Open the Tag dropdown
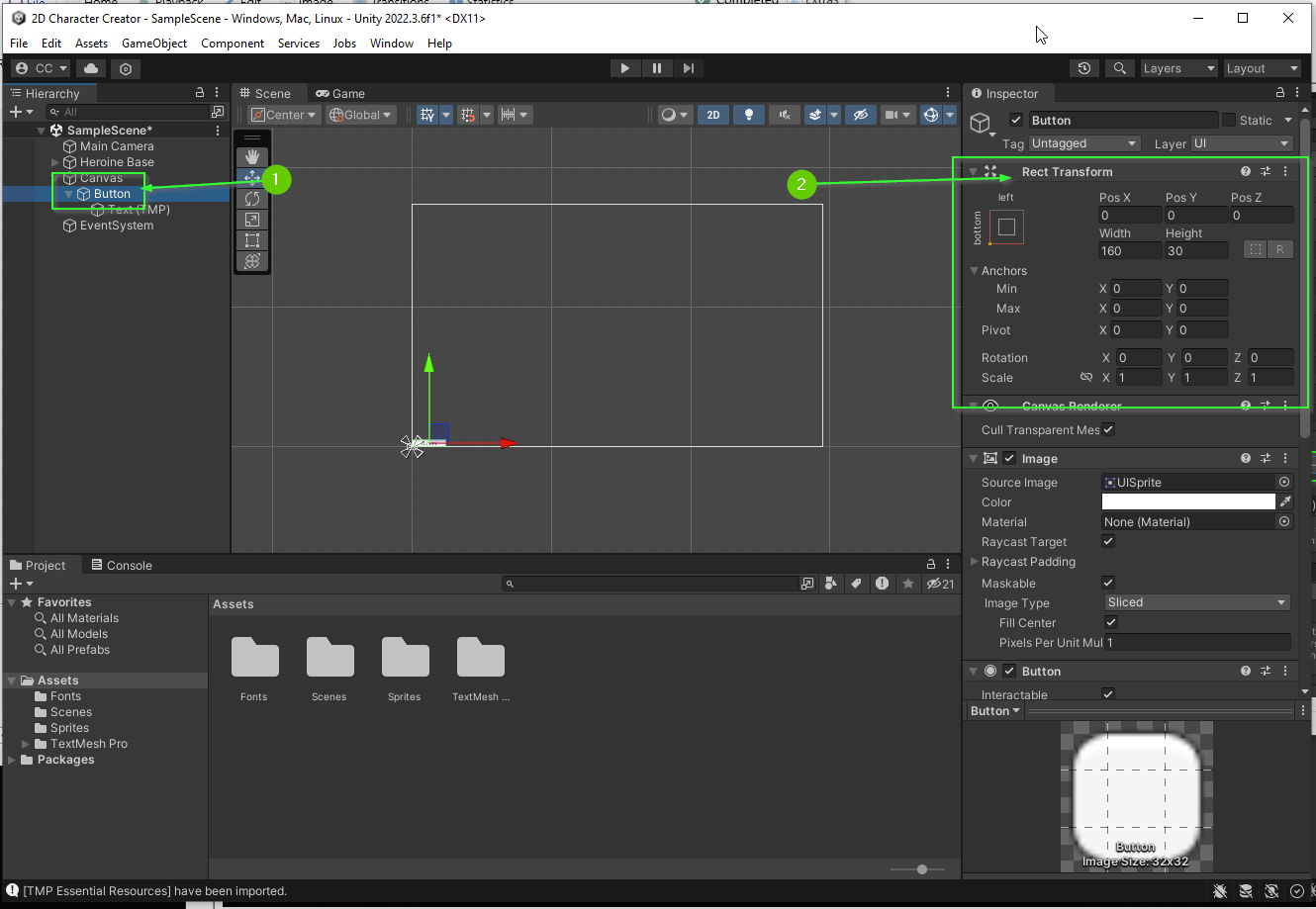The width and height of the screenshot is (1316, 909). point(1083,143)
